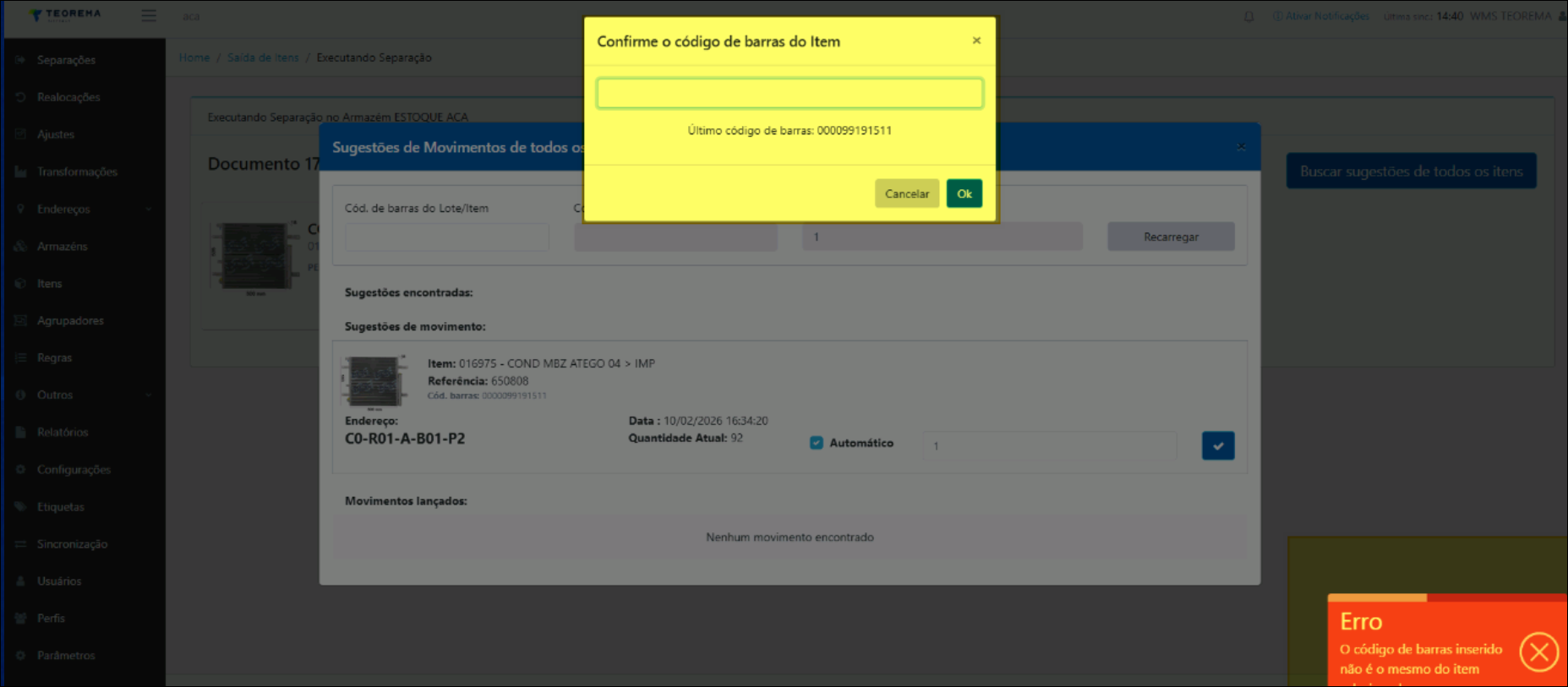Dismiss the Erro toast with X icon
Viewport: 1568px width, 687px height.
(1538, 652)
